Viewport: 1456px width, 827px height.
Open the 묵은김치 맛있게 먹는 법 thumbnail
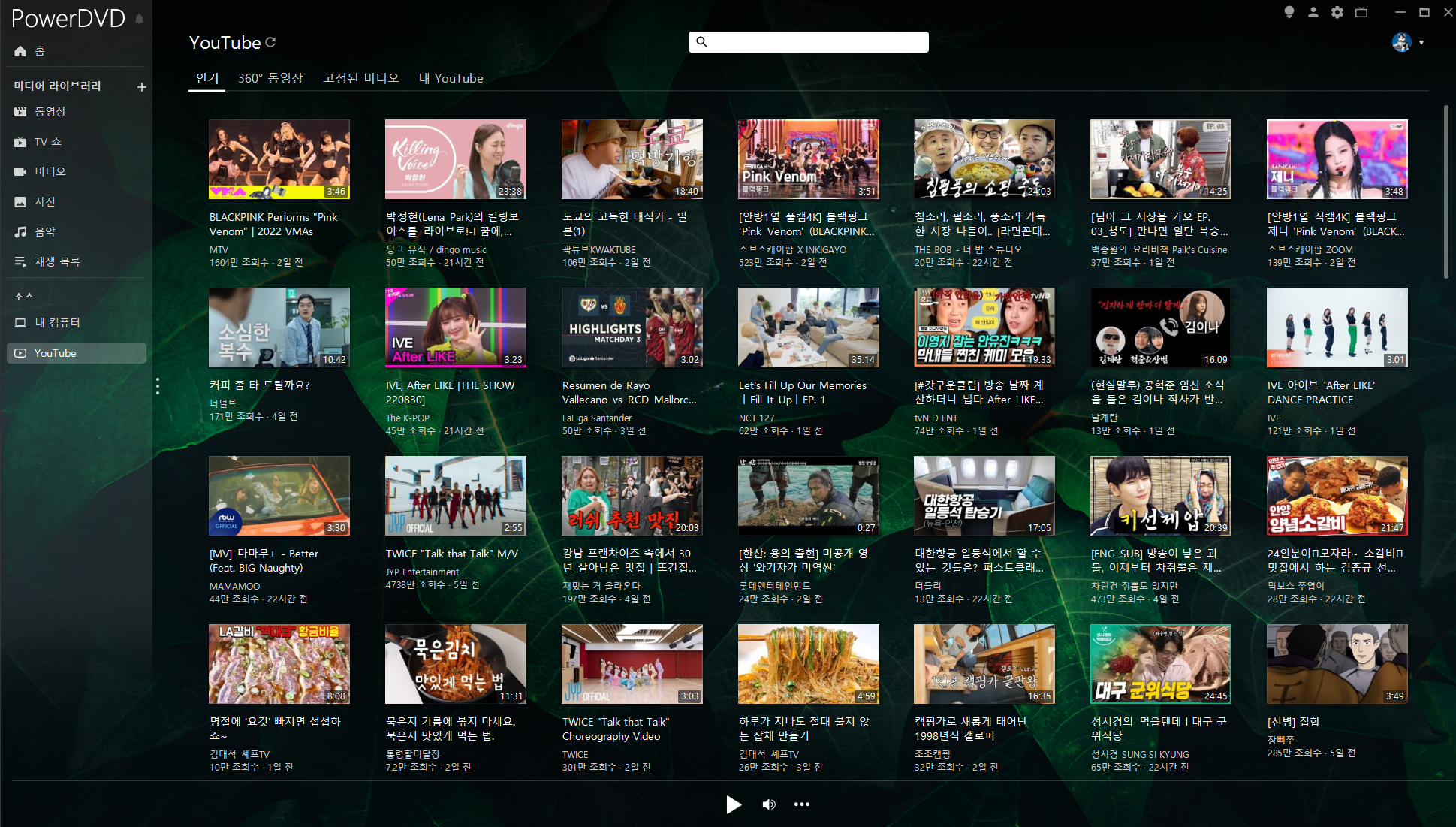(x=456, y=664)
